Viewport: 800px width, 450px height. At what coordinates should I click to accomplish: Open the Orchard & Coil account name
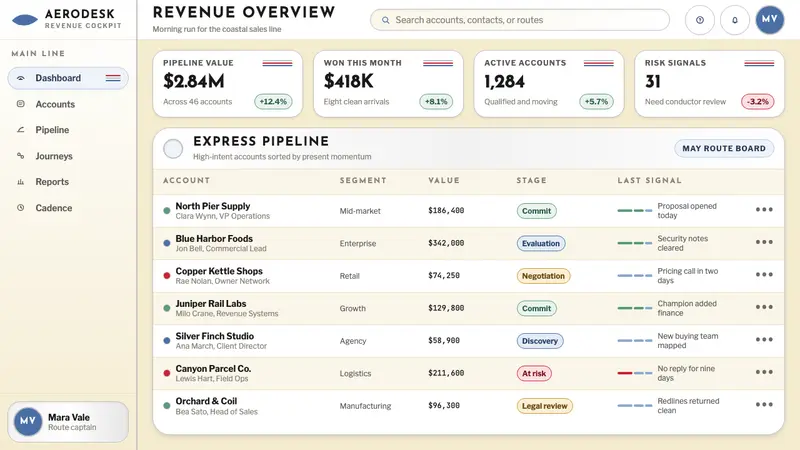[x=206, y=401]
